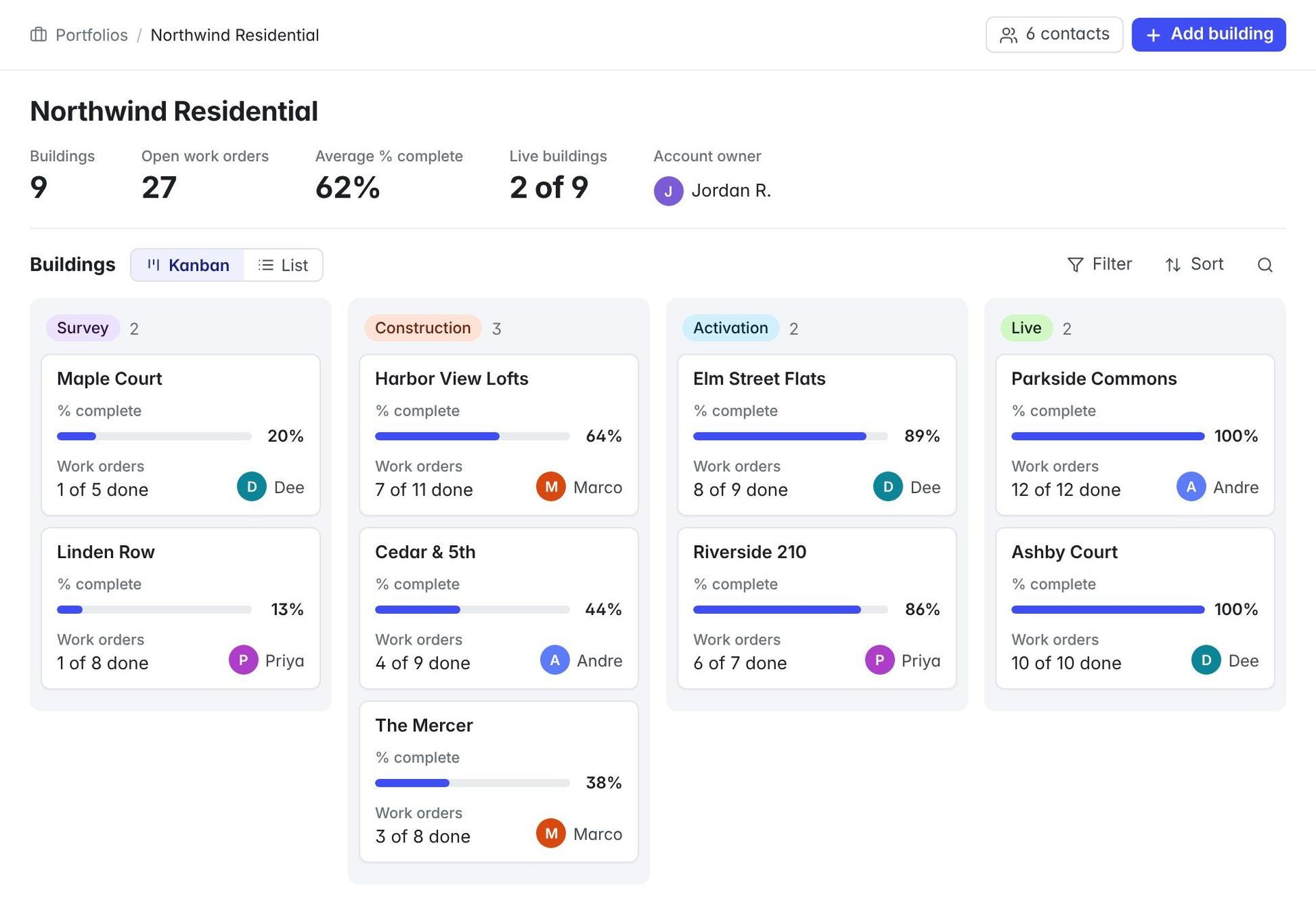Open the Portfolios breadcrumb link
Image resolution: width=1316 pixels, height=901 pixels.
91,35
